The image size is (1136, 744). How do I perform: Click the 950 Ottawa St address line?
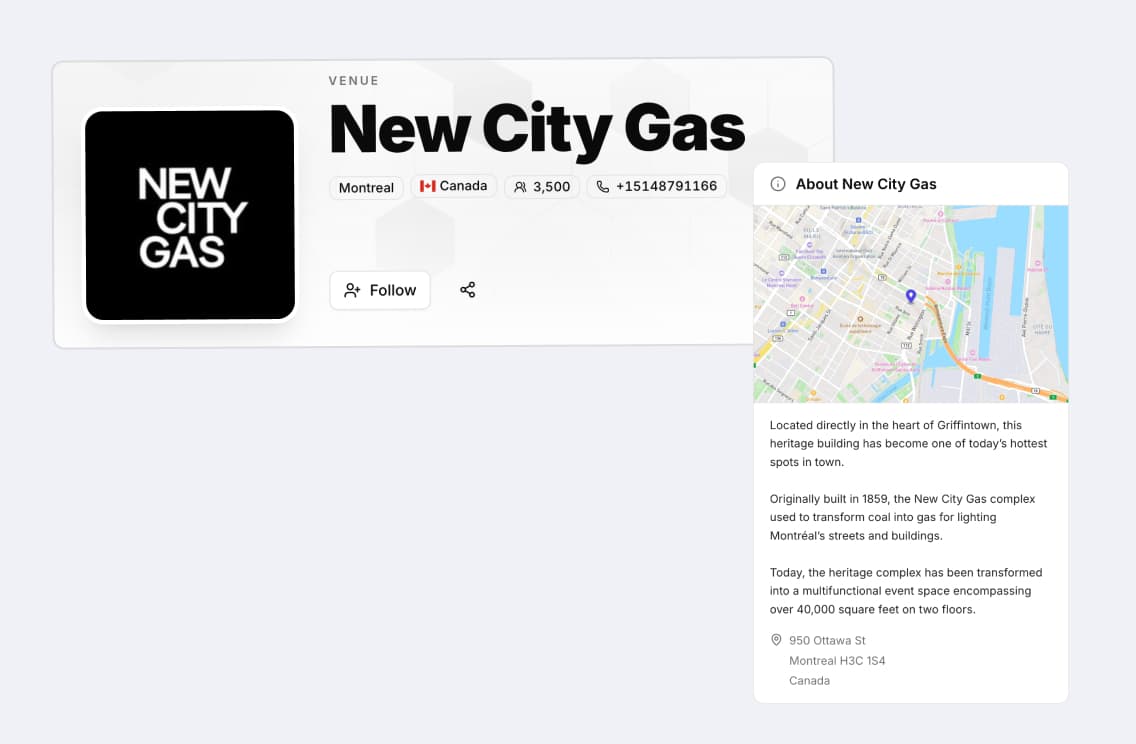pyautogui.click(x=827, y=640)
